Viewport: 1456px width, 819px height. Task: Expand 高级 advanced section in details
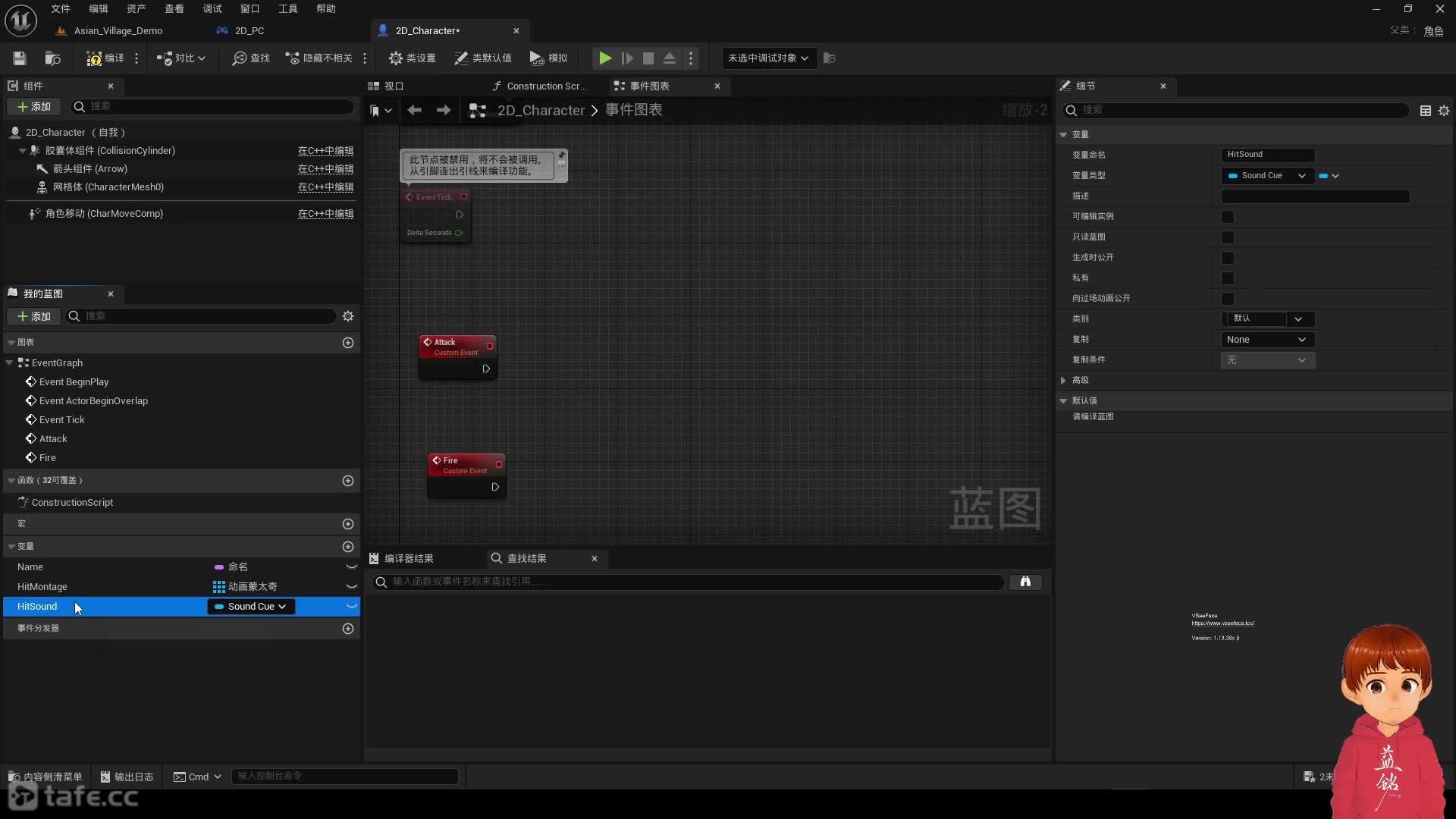(x=1063, y=381)
